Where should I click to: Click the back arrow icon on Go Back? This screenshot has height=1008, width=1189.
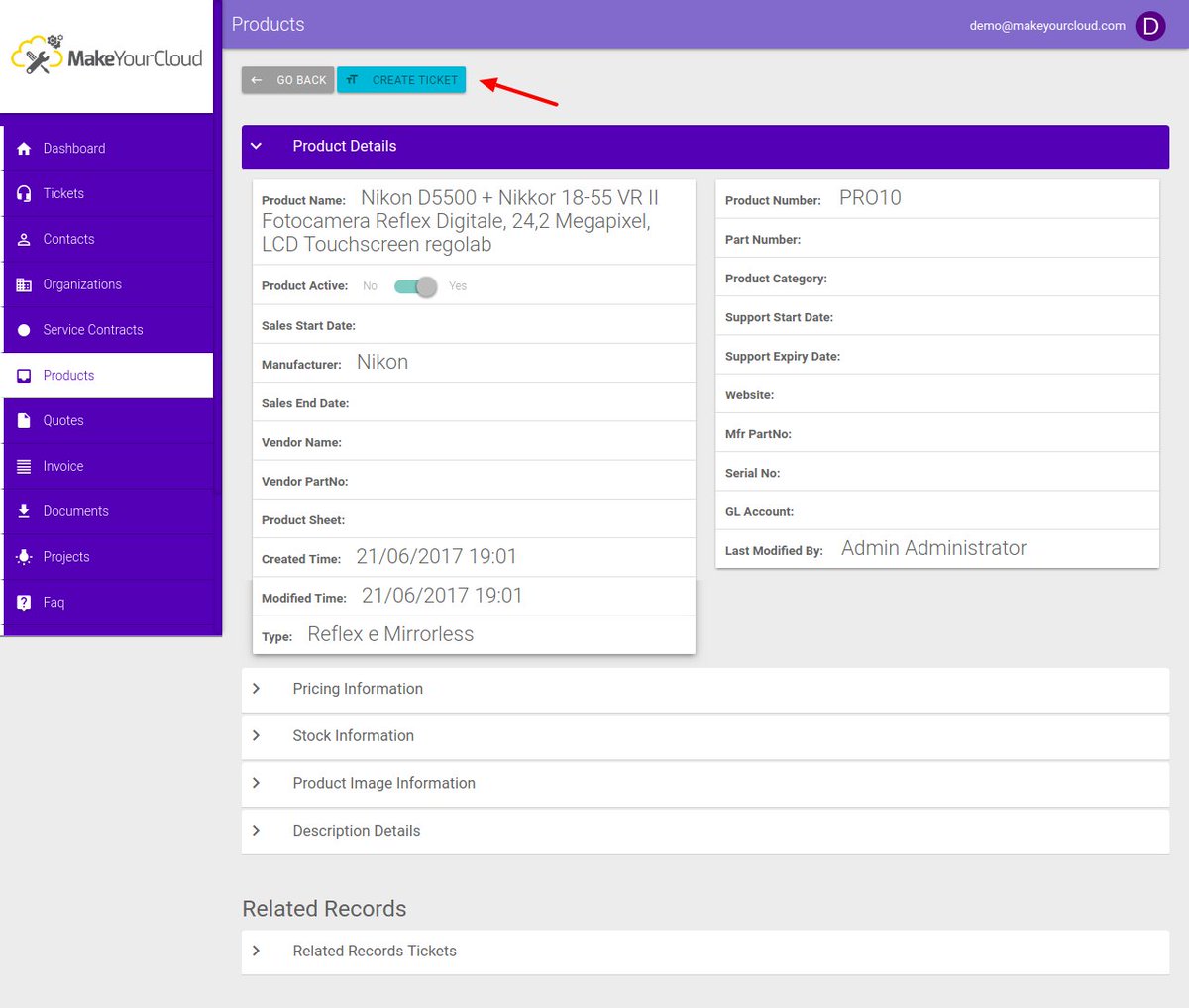[x=257, y=80]
